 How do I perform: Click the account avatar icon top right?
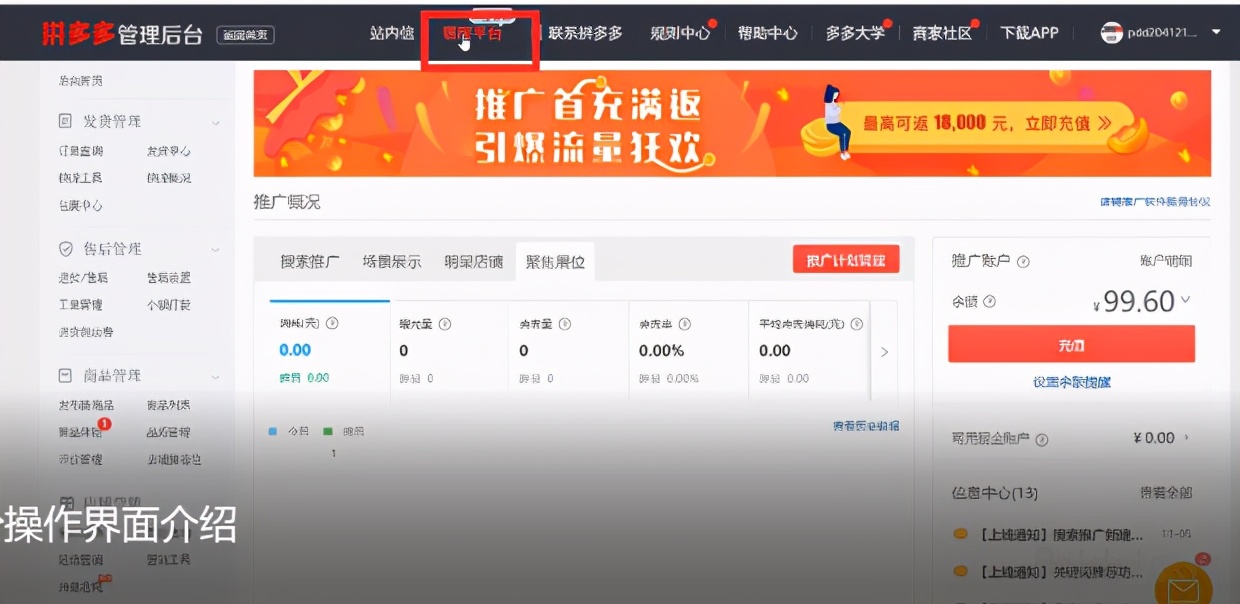[1110, 33]
